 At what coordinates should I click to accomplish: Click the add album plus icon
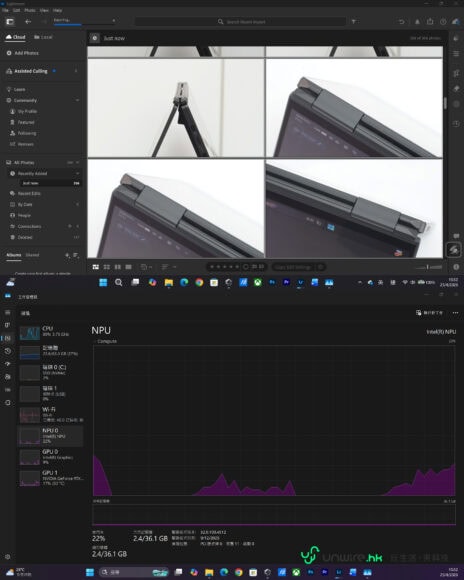coord(67,255)
